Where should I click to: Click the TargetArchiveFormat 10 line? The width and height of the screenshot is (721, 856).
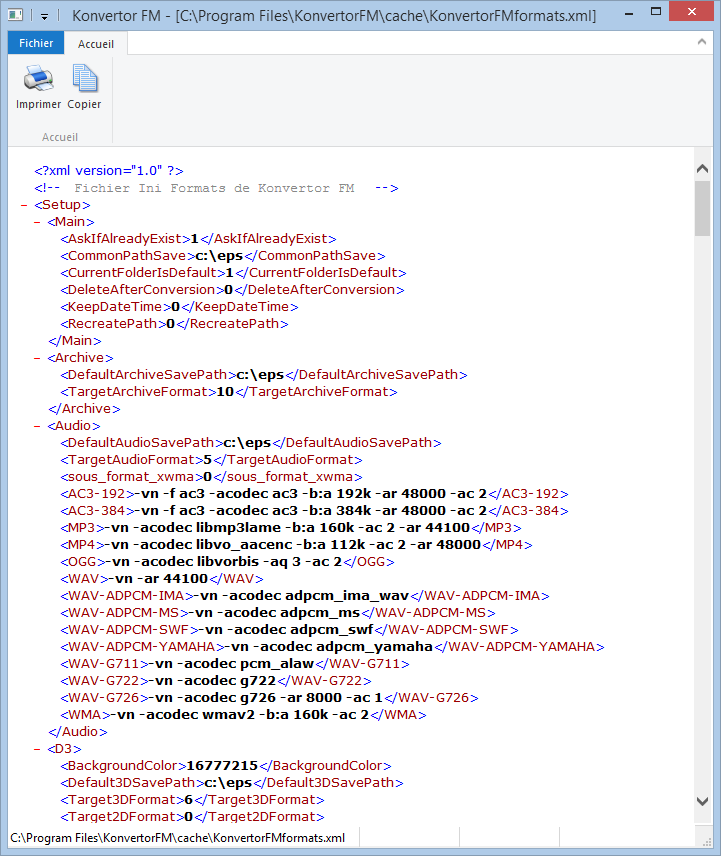coord(229,392)
